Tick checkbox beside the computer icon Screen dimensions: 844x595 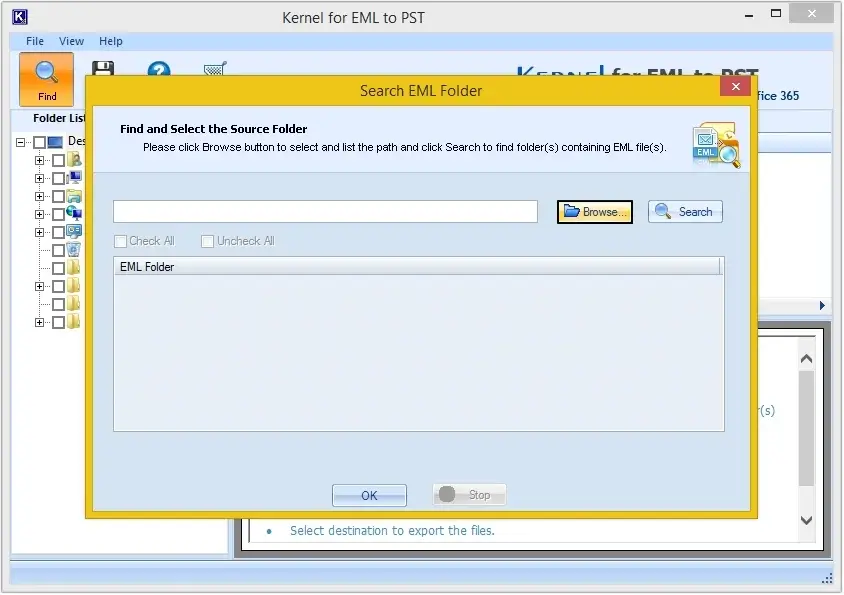pyautogui.click(x=58, y=178)
